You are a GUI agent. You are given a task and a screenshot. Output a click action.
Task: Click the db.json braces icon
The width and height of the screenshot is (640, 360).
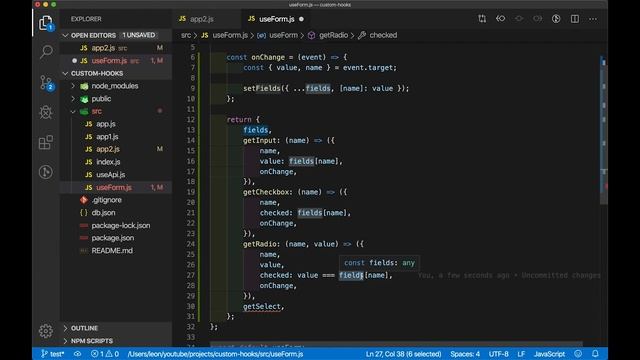pos(84,213)
